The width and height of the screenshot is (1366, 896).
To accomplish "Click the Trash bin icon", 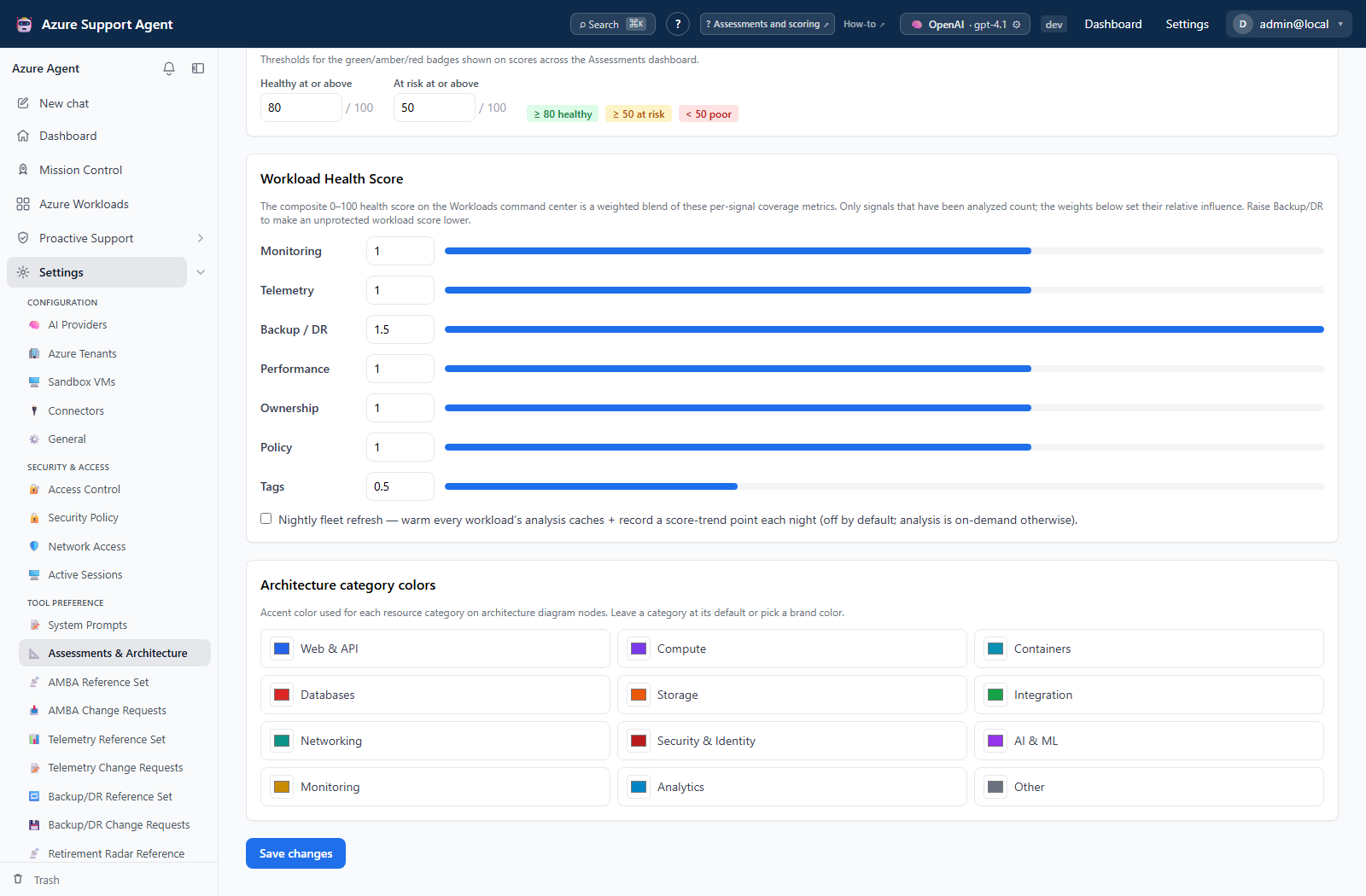I will pos(18,879).
